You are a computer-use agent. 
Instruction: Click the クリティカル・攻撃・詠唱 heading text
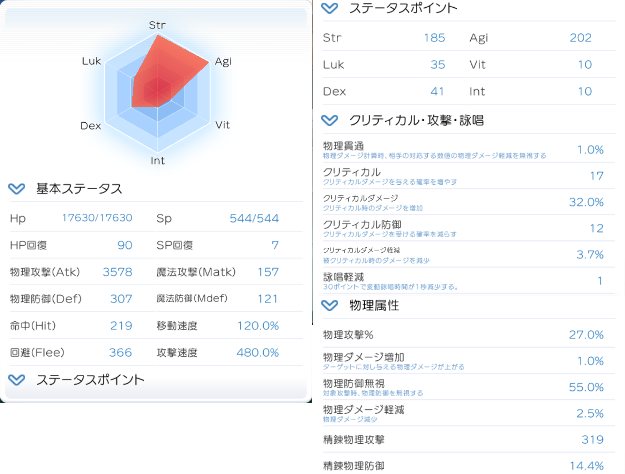[x=416, y=120]
